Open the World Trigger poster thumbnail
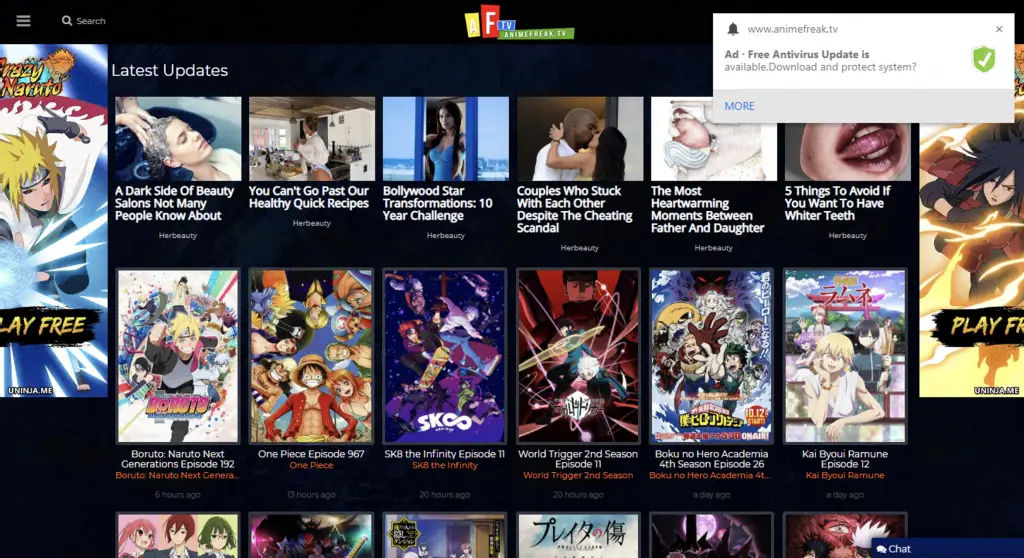 (578, 356)
